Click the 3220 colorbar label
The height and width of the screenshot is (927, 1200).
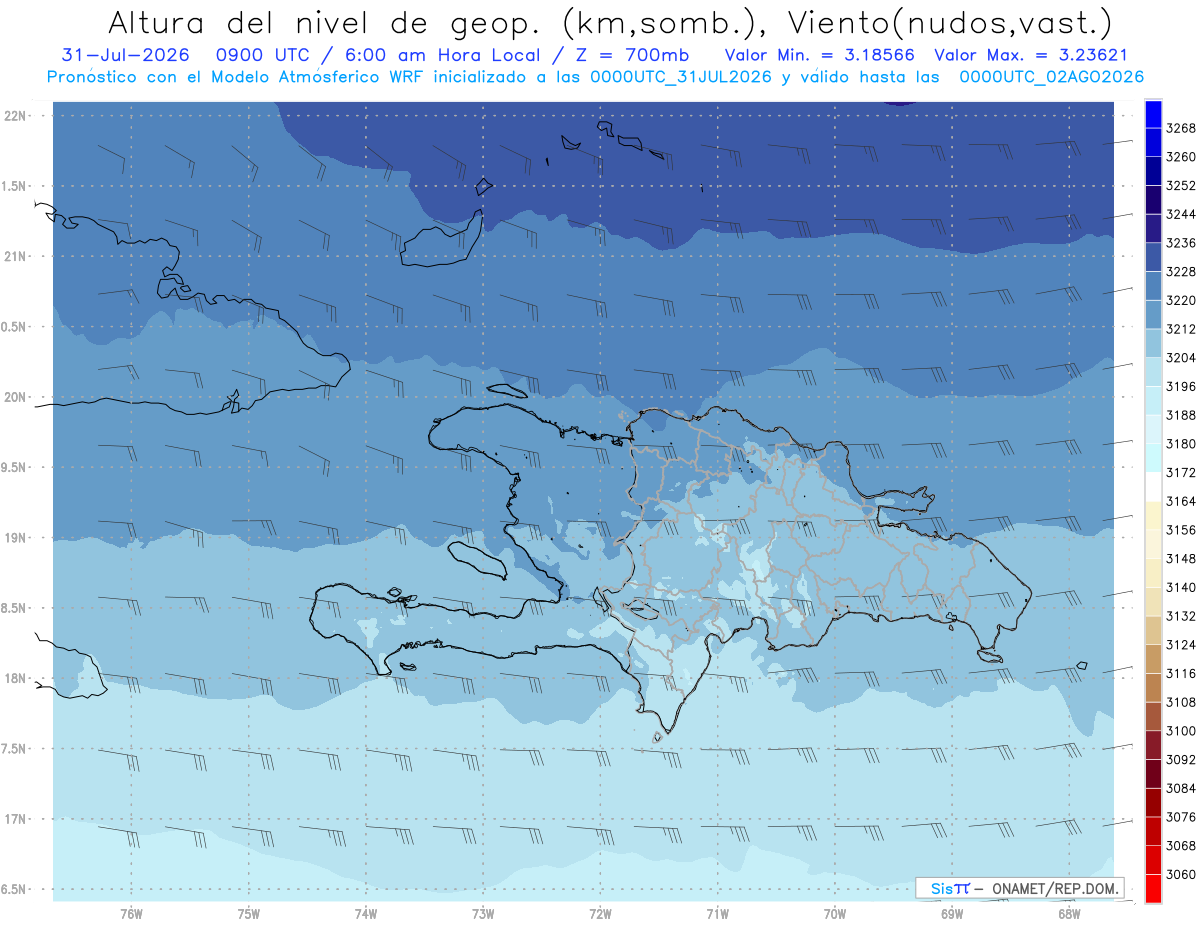(x=1181, y=300)
